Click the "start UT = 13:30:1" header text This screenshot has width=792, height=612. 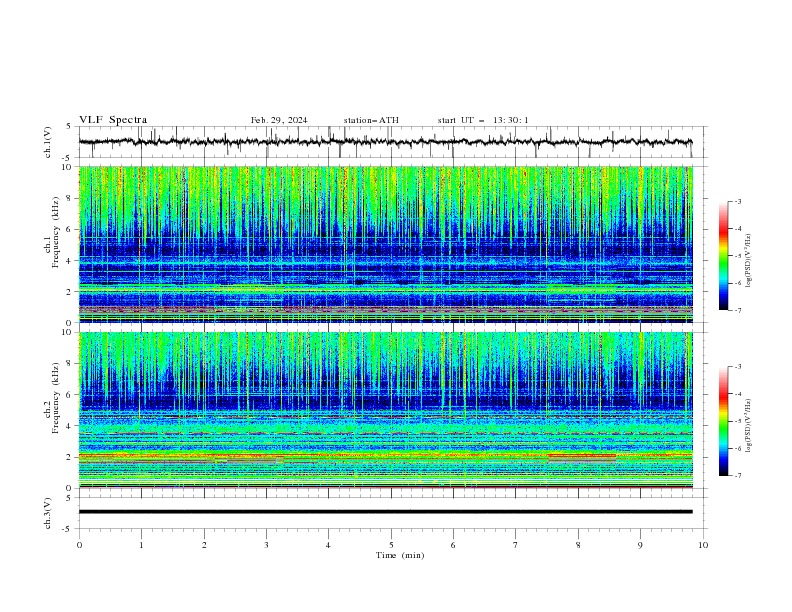click(483, 120)
